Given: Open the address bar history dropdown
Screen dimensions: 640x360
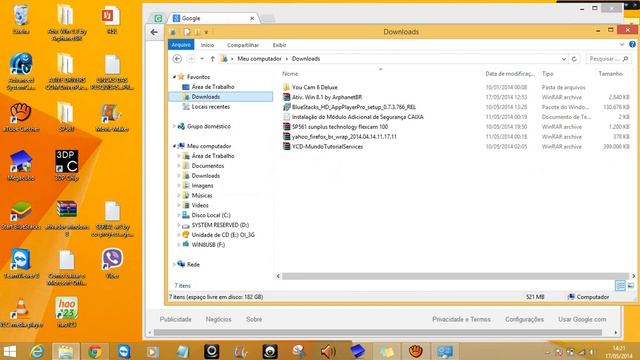Looking at the screenshot, I should click(564, 59).
